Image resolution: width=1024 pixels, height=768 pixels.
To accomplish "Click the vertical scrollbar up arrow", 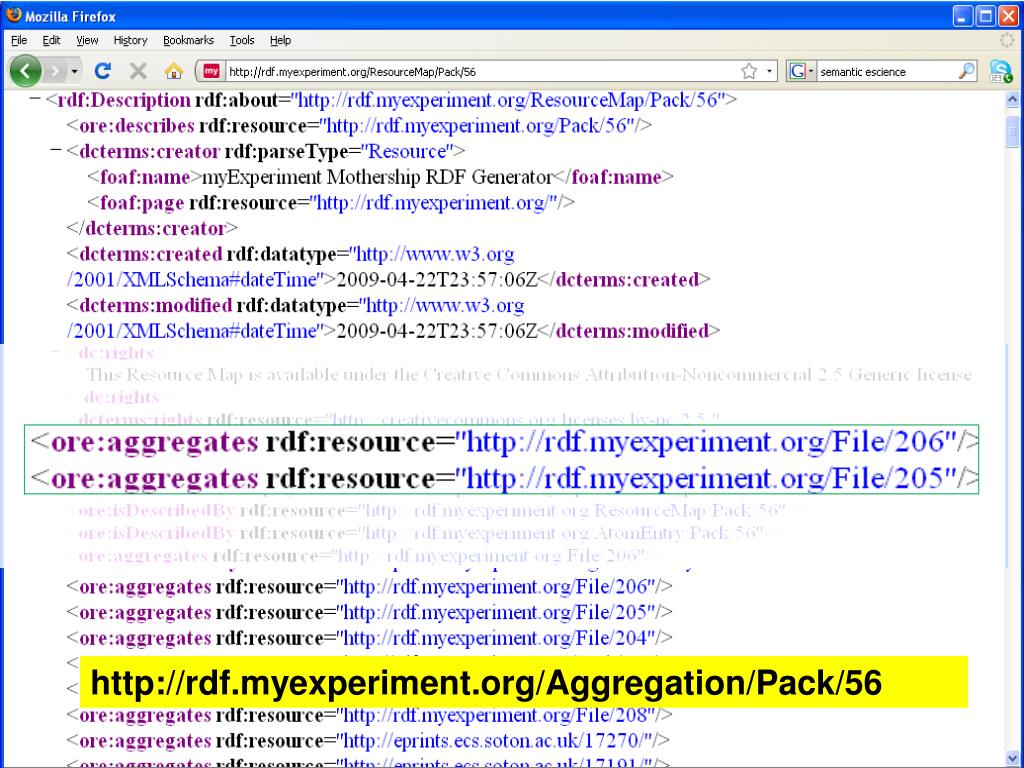I will [x=1012, y=99].
